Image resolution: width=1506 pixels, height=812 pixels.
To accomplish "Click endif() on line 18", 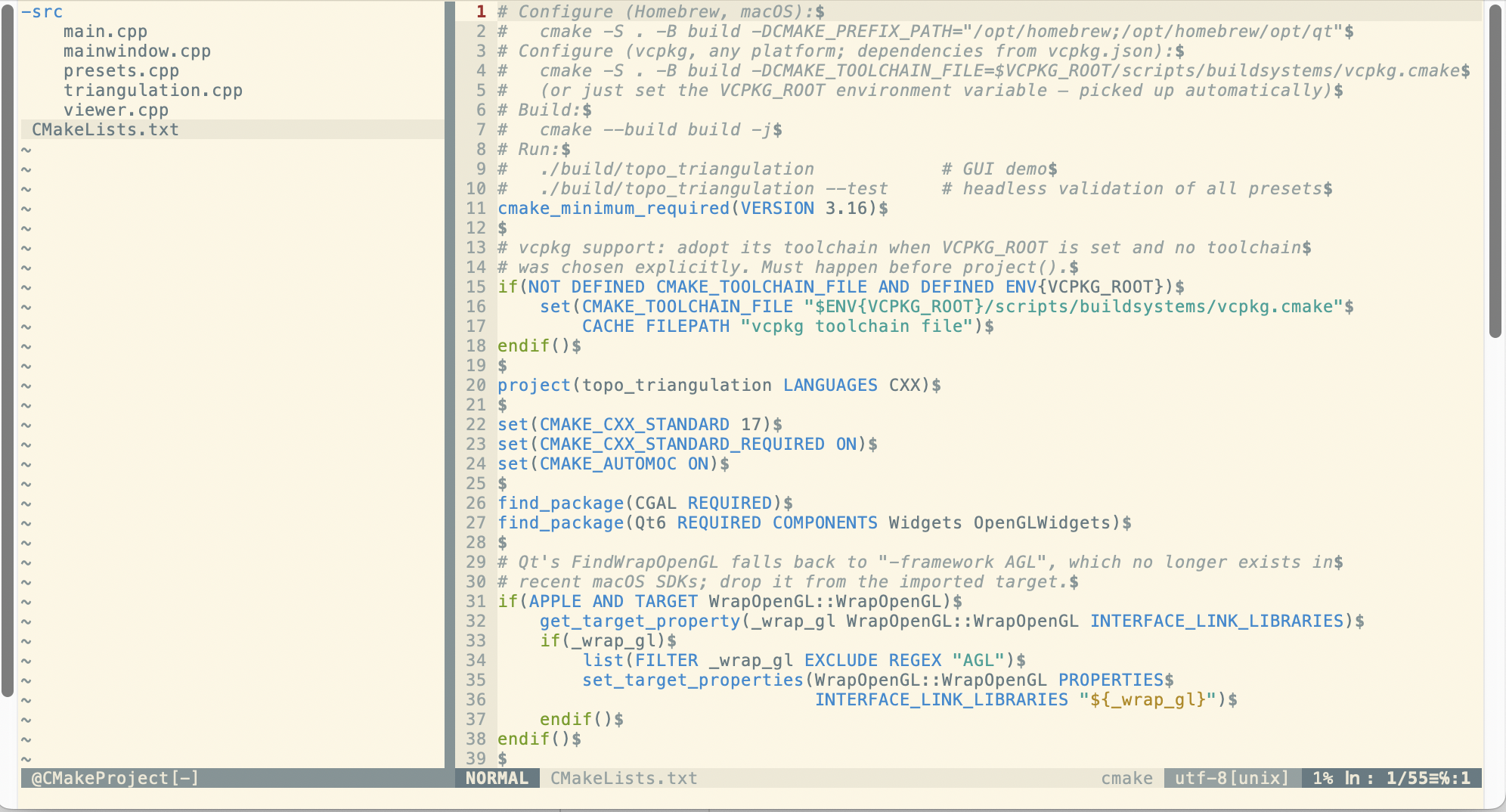I will pos(534,346).
